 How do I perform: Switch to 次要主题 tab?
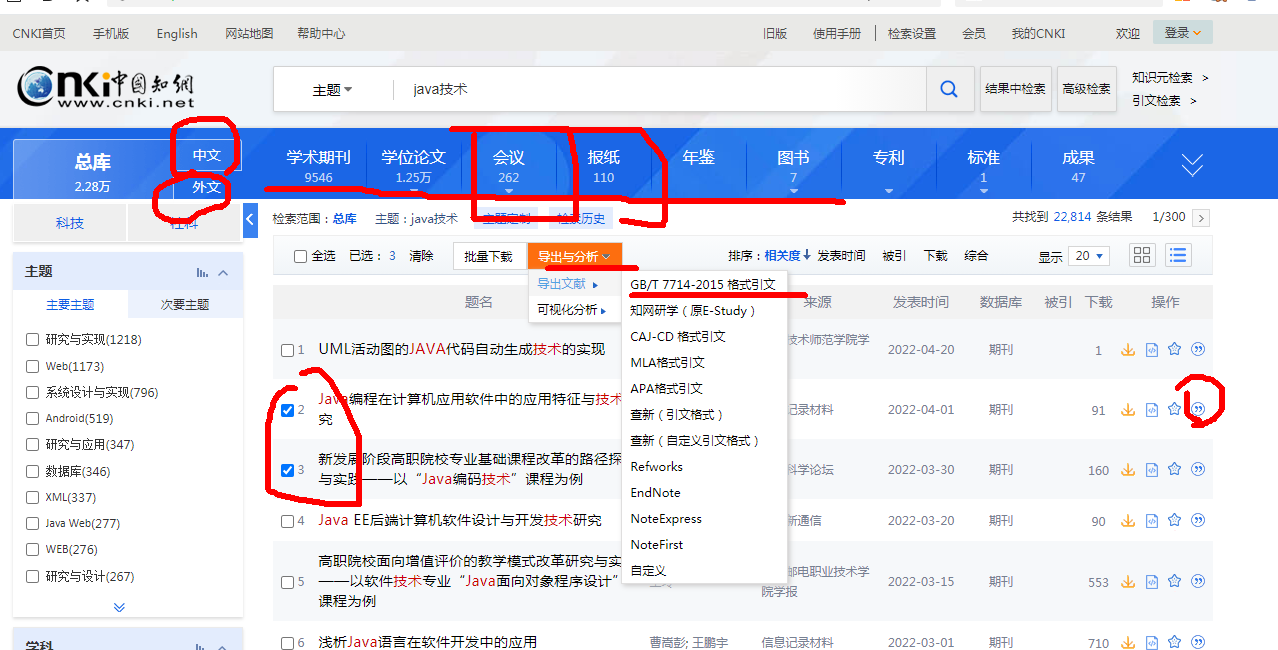(185, 305)
